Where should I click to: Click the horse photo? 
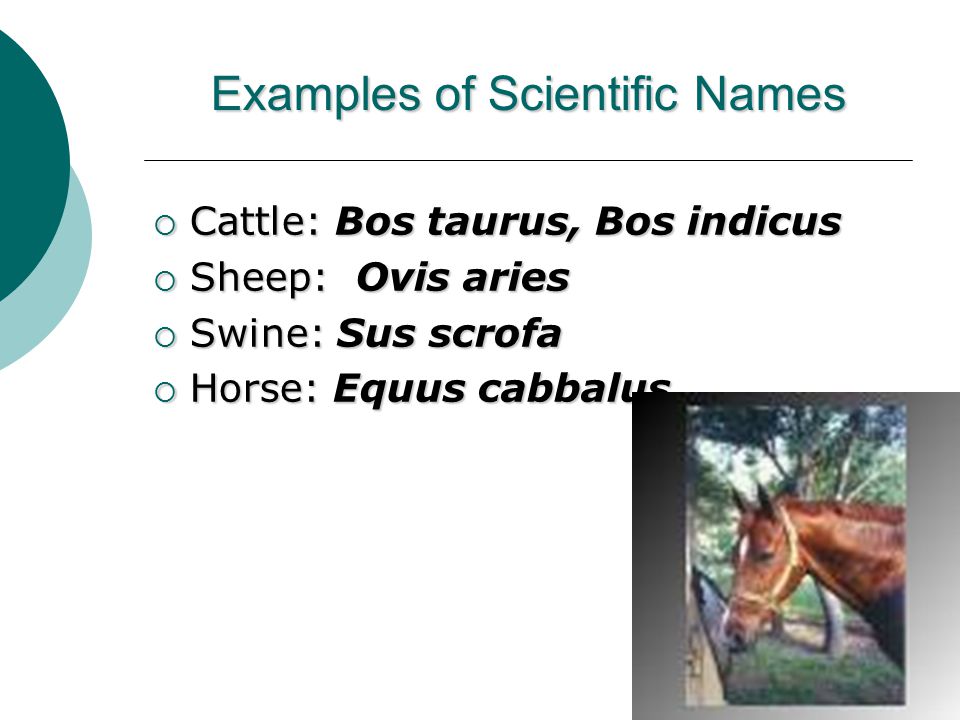tap(795, 554)
